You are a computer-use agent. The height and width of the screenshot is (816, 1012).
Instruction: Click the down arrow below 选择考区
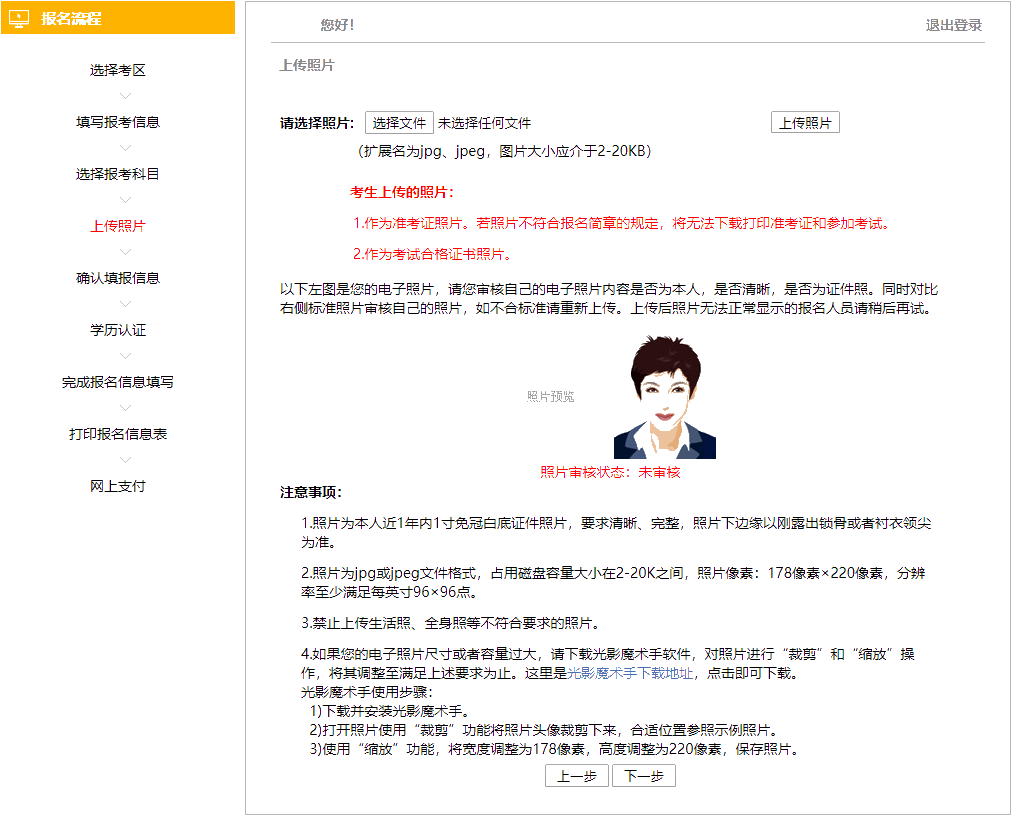pyautogui.click(x=124, y=95)
